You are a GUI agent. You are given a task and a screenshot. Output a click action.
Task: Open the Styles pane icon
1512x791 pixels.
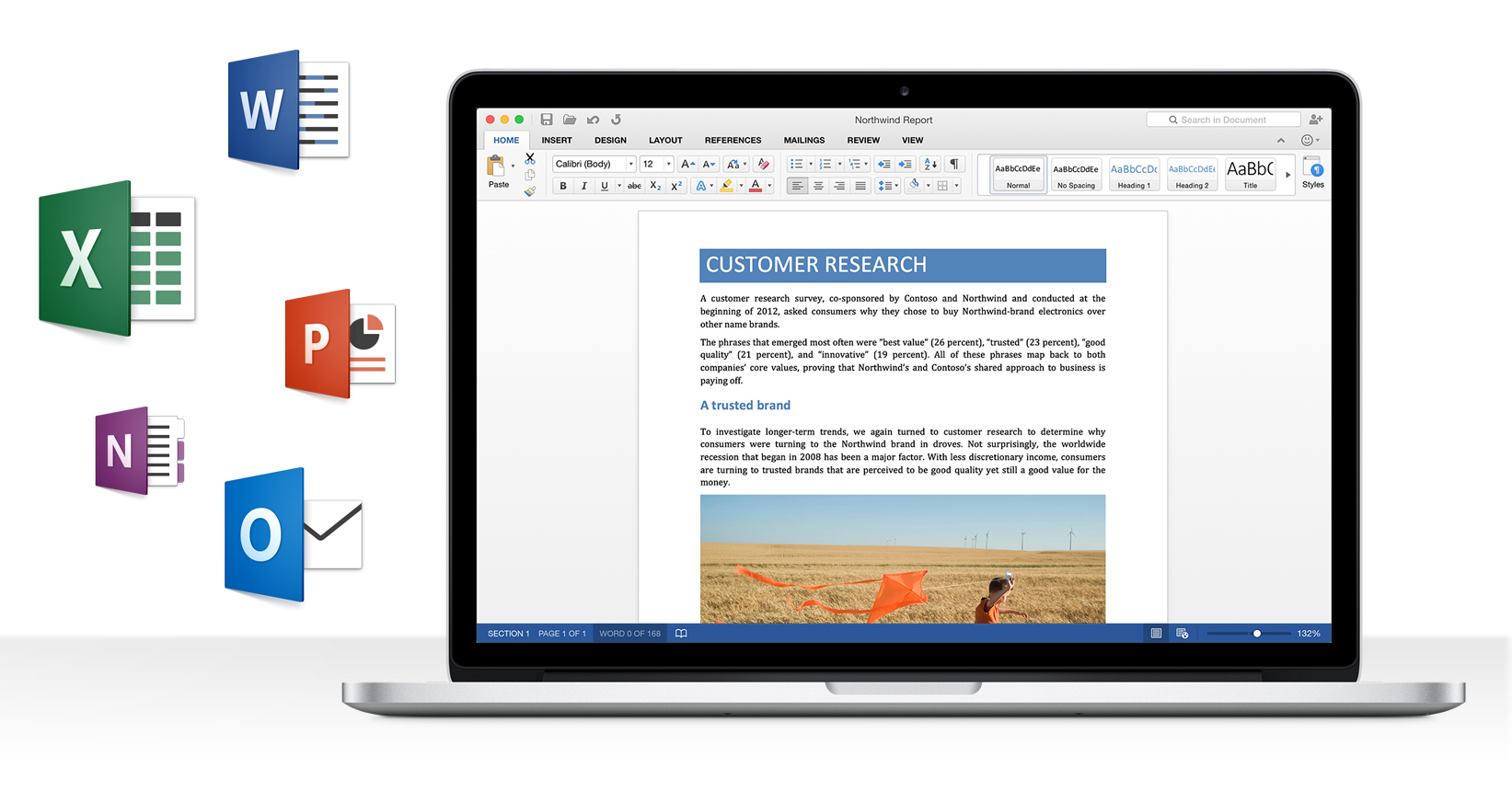1313,172
